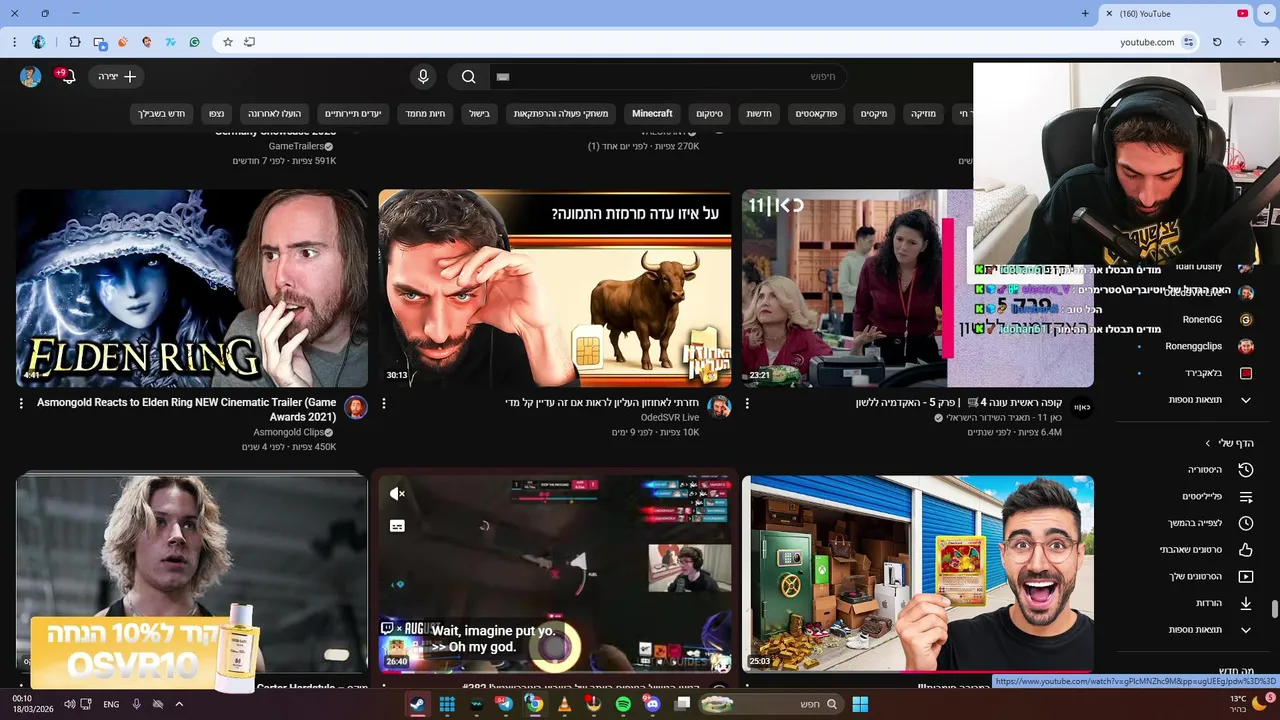Open the RonenGG subscription channel

pos(1217,320)
